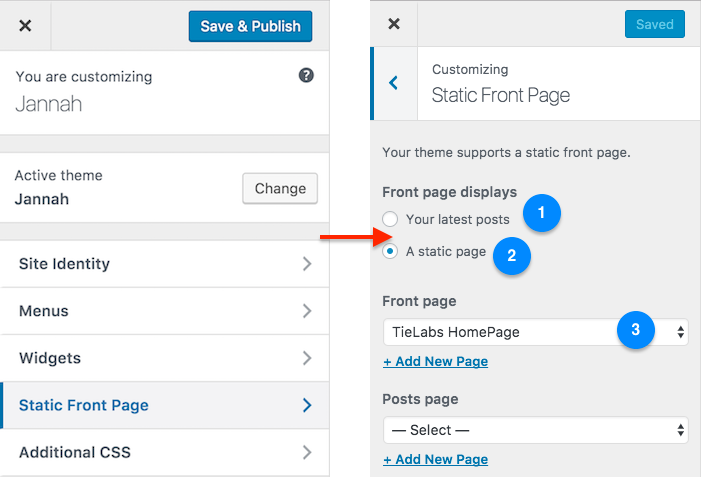
Task: Click the blue number 2 annotation badge
Action: pyautogui.click(x=512, y=256)
